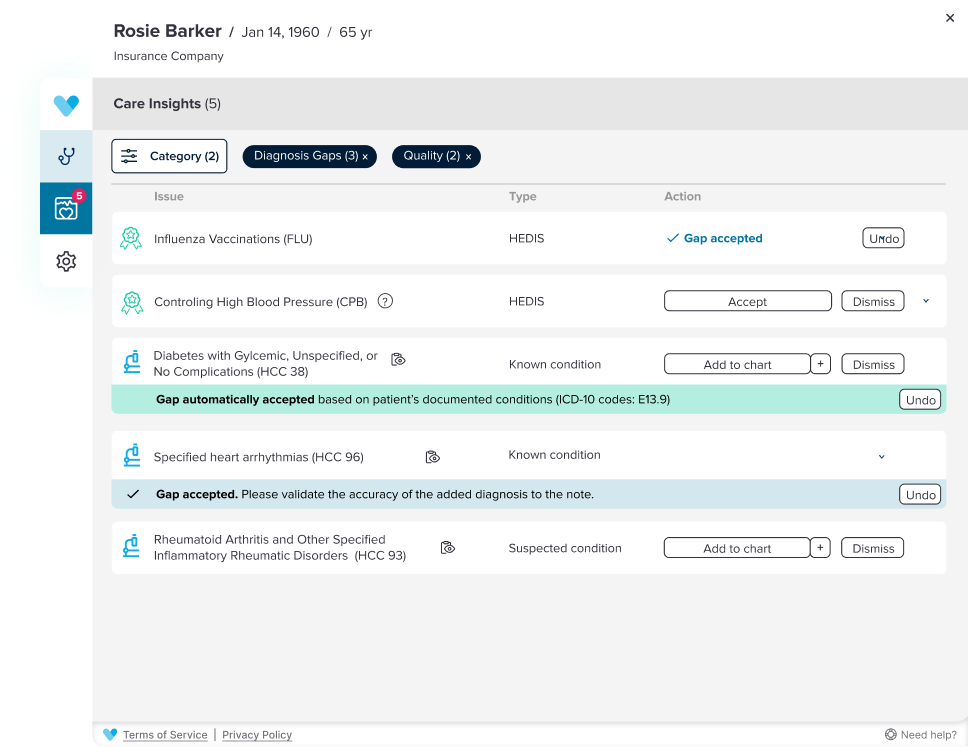Open the Privacy Policy link
This screenshot has width=968, height=747.
pos(257,735)
